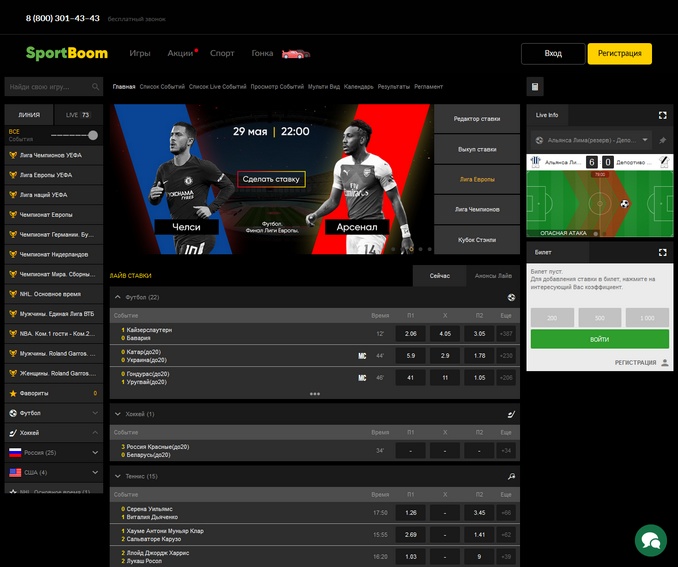Click the football icon in Live Info dropdown
678x567 pixels.
coord(539,140)
